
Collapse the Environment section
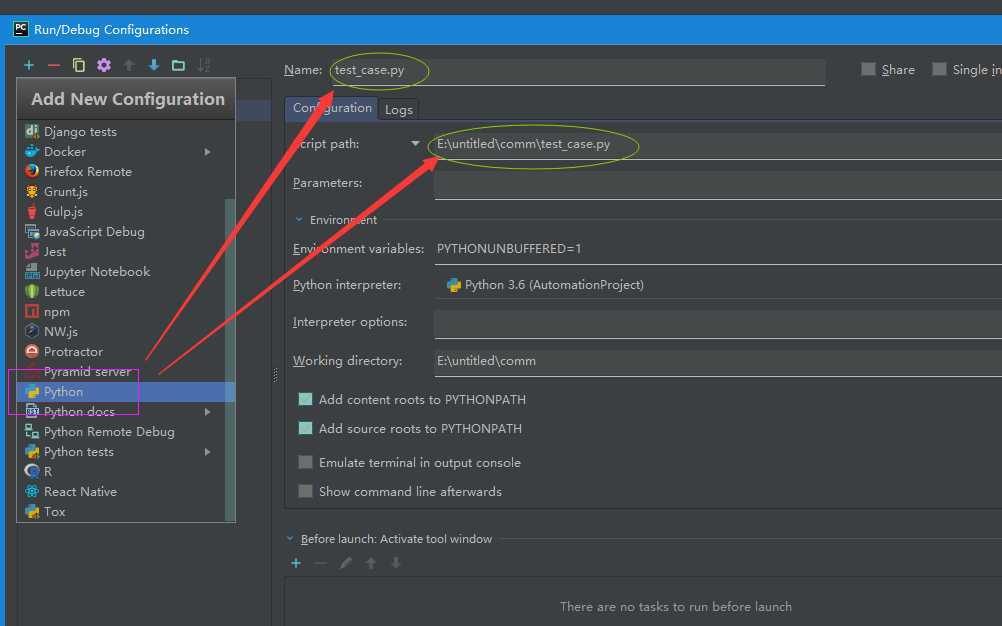click(298, 220)
